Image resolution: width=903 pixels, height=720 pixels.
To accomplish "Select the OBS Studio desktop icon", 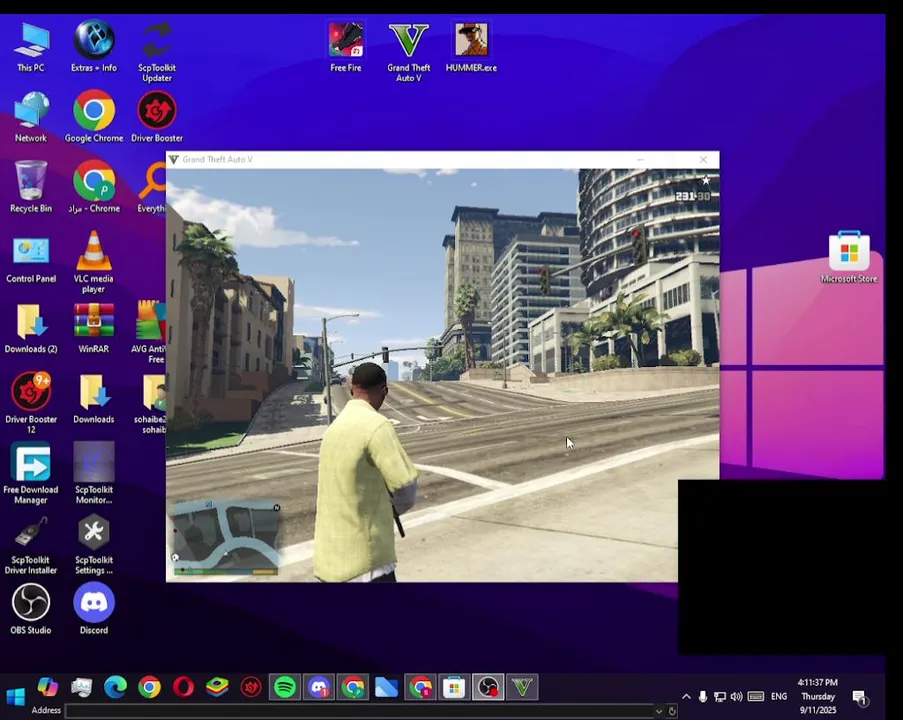I will pos(31,609).
